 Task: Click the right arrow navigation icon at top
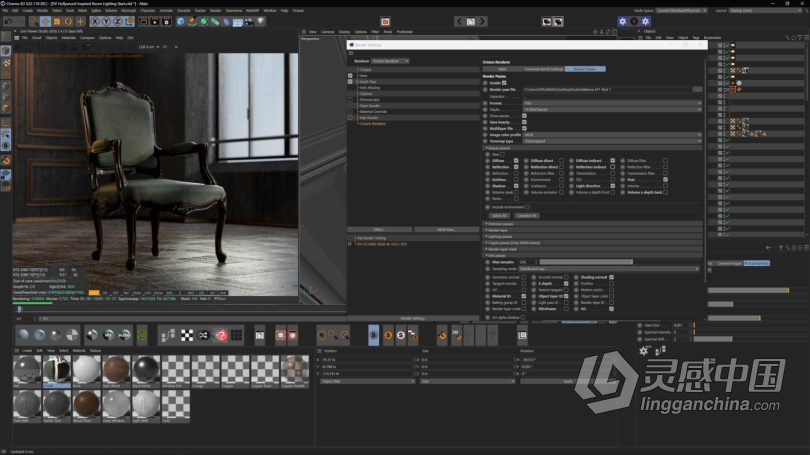coord(482,22)
